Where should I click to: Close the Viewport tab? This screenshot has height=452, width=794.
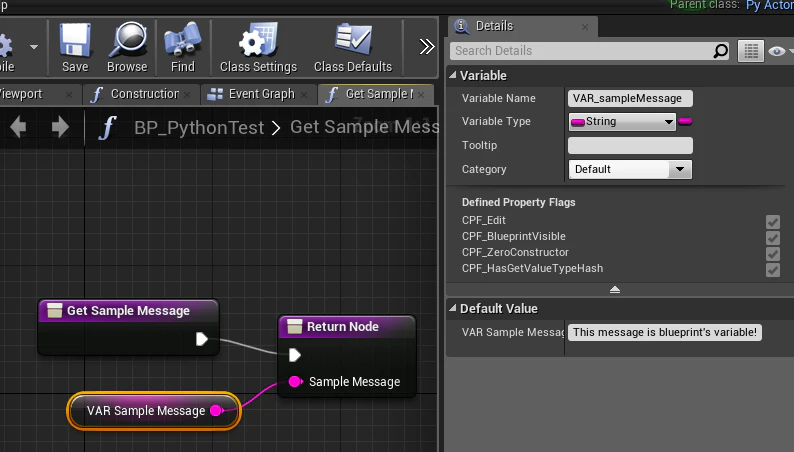coord(69,95)
